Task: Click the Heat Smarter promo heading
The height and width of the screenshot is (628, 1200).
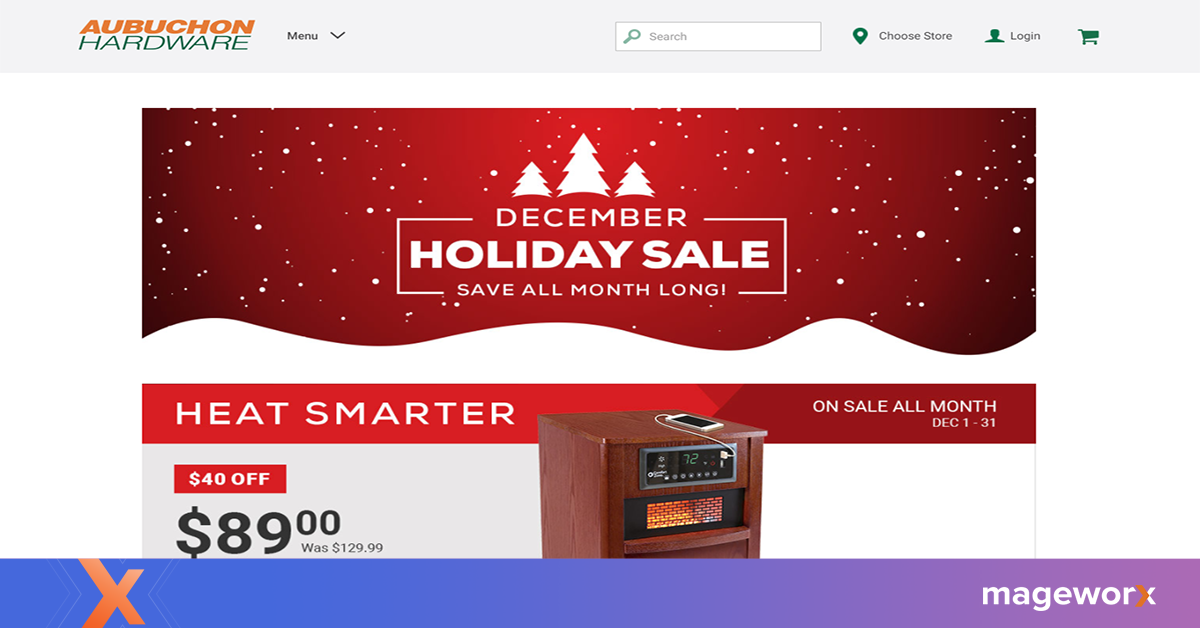Action: point(345,413)
